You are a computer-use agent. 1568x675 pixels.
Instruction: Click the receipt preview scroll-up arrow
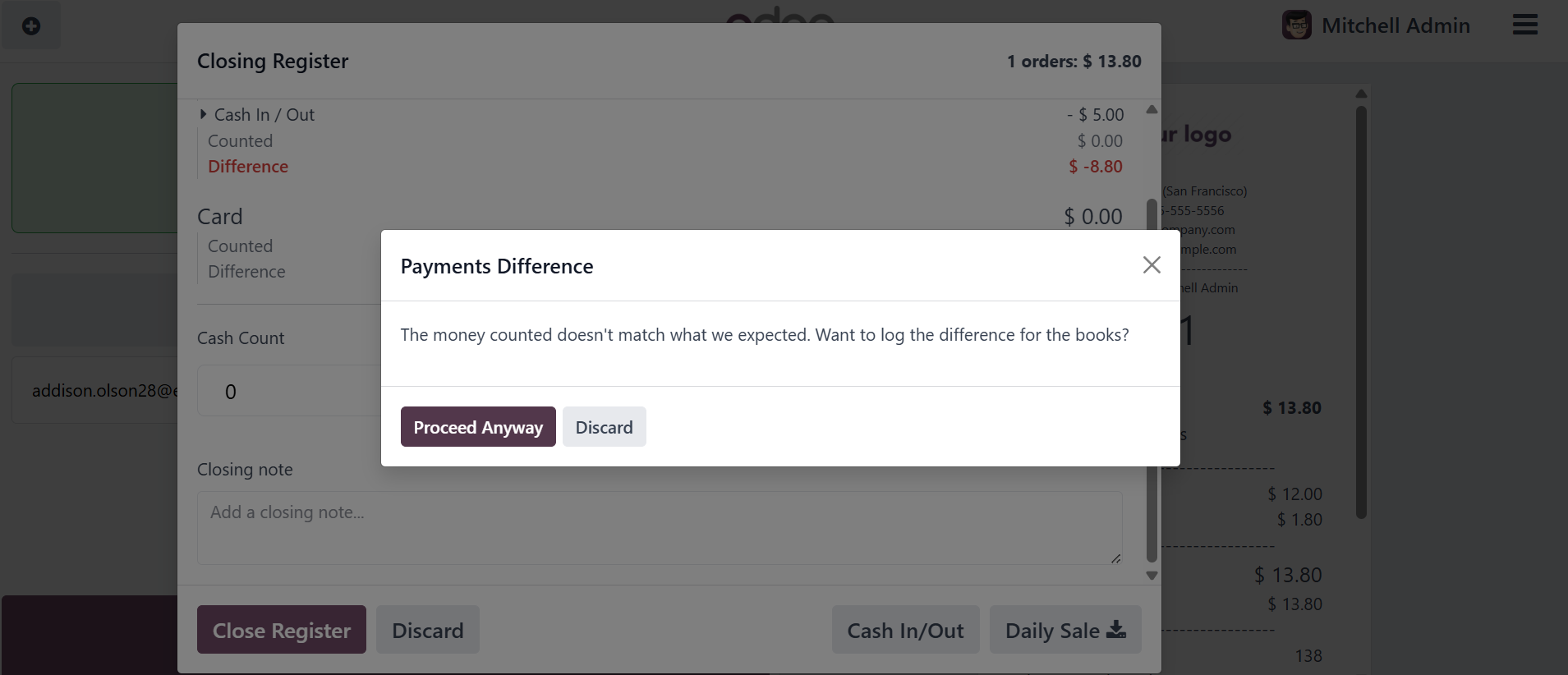(1361, 94)
